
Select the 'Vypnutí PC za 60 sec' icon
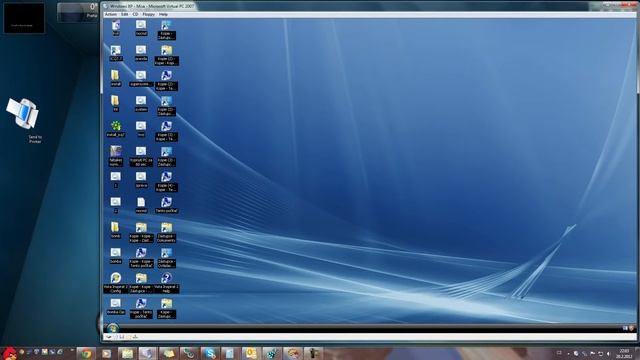pos(141,156)
